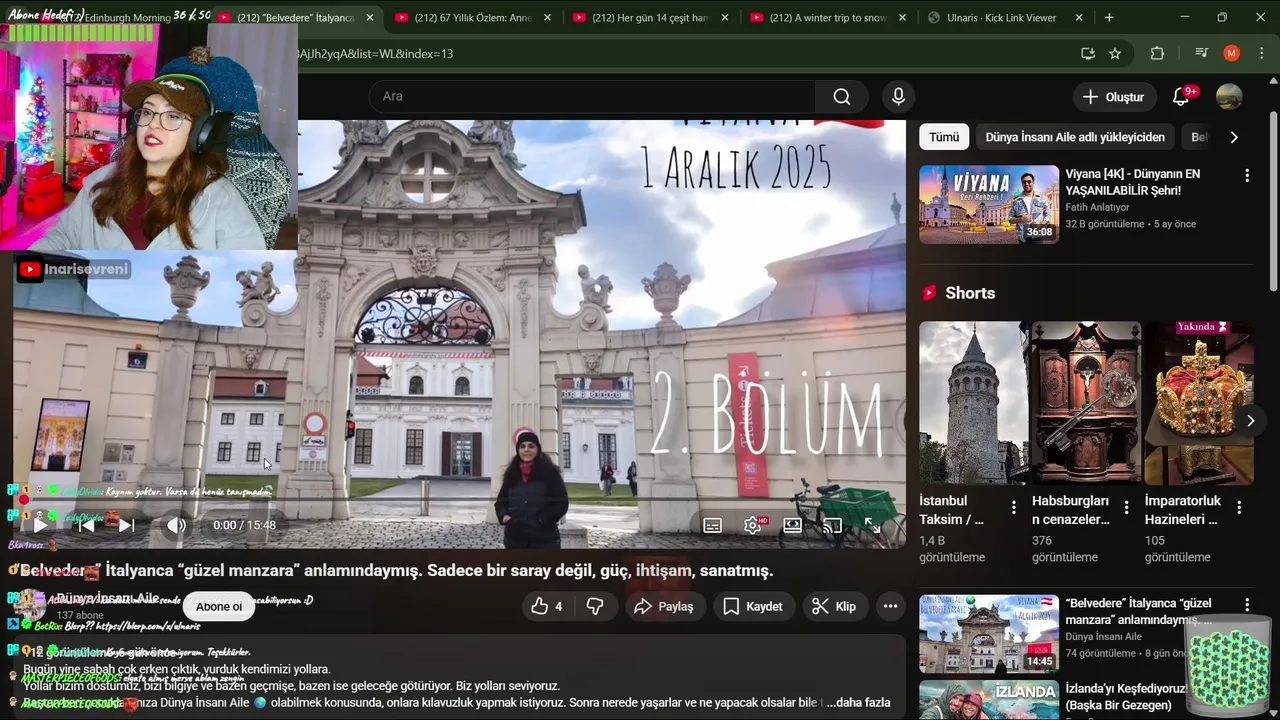Like the video with thumbs up
The image size is (1280, 720).
tap(547, 606)
